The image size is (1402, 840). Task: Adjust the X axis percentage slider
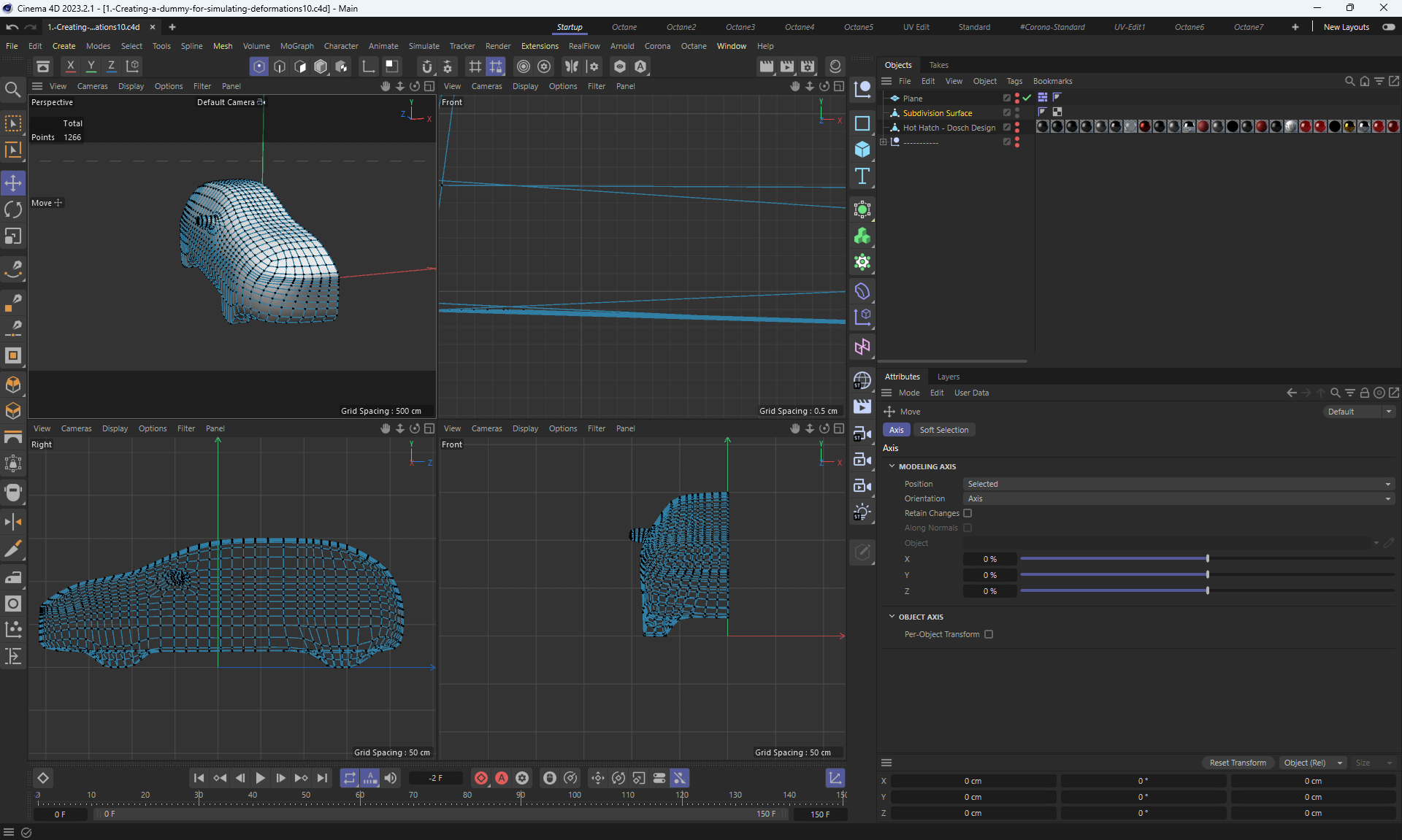click(x=1207, y=559)
